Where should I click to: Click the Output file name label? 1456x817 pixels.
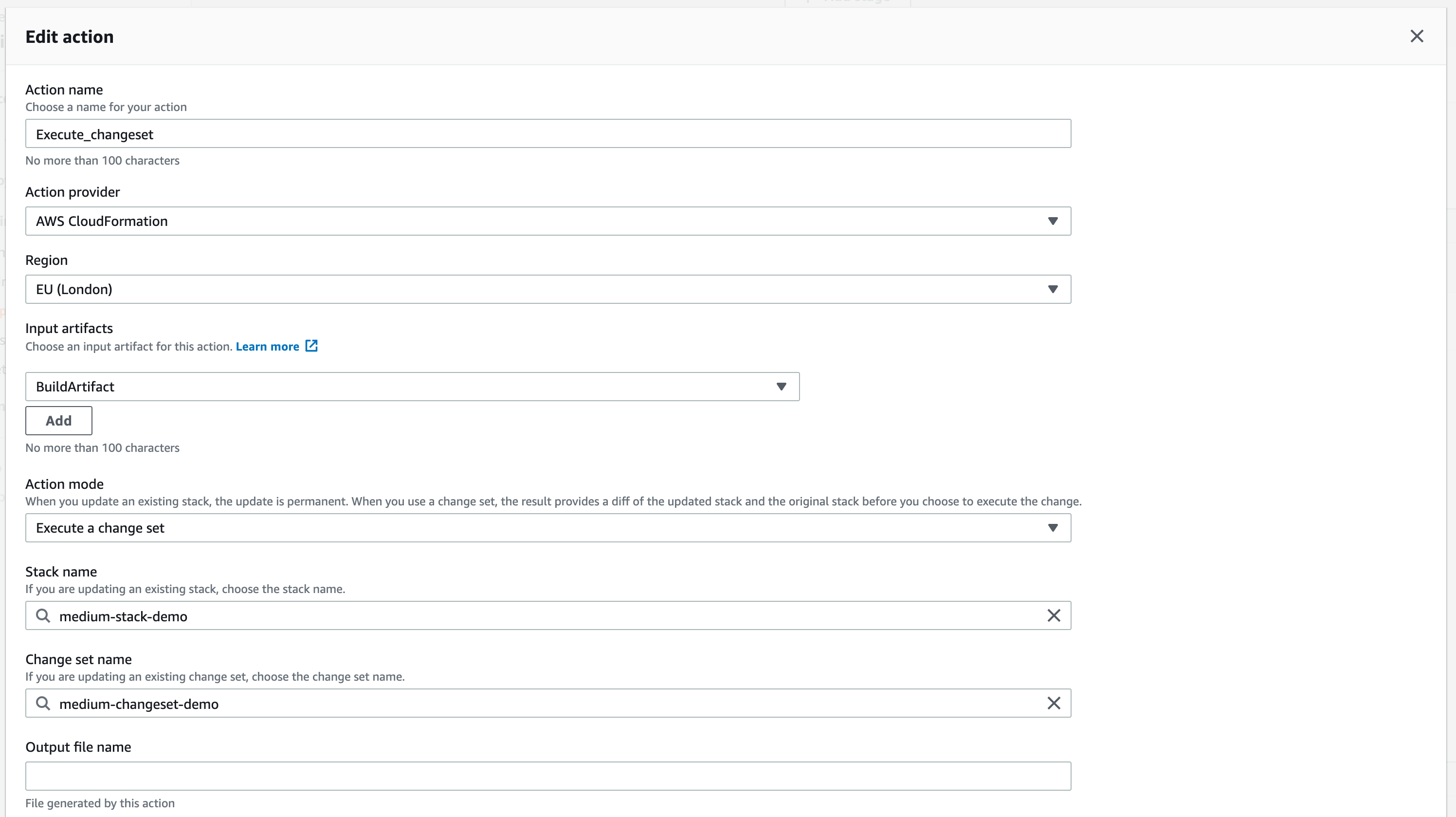tap(78, 747)
